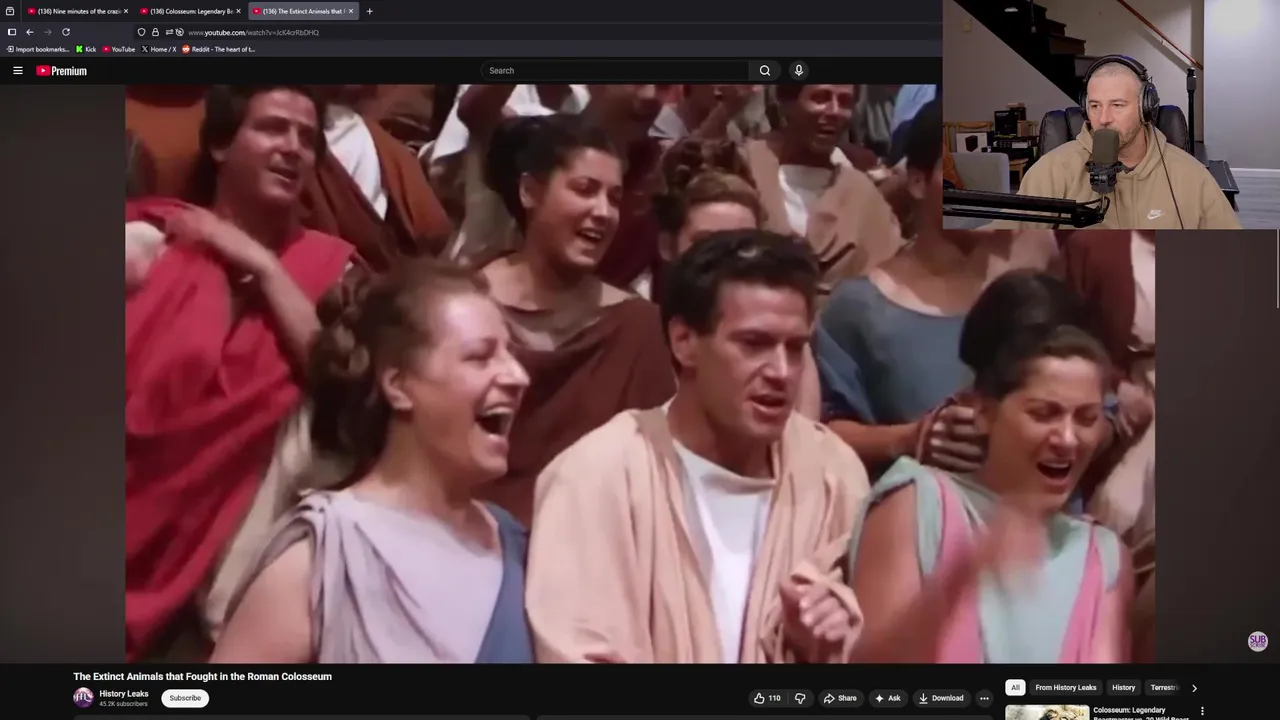Select the Terrestrial filter chip
1280x720 pixels.
coord(1163,687)
